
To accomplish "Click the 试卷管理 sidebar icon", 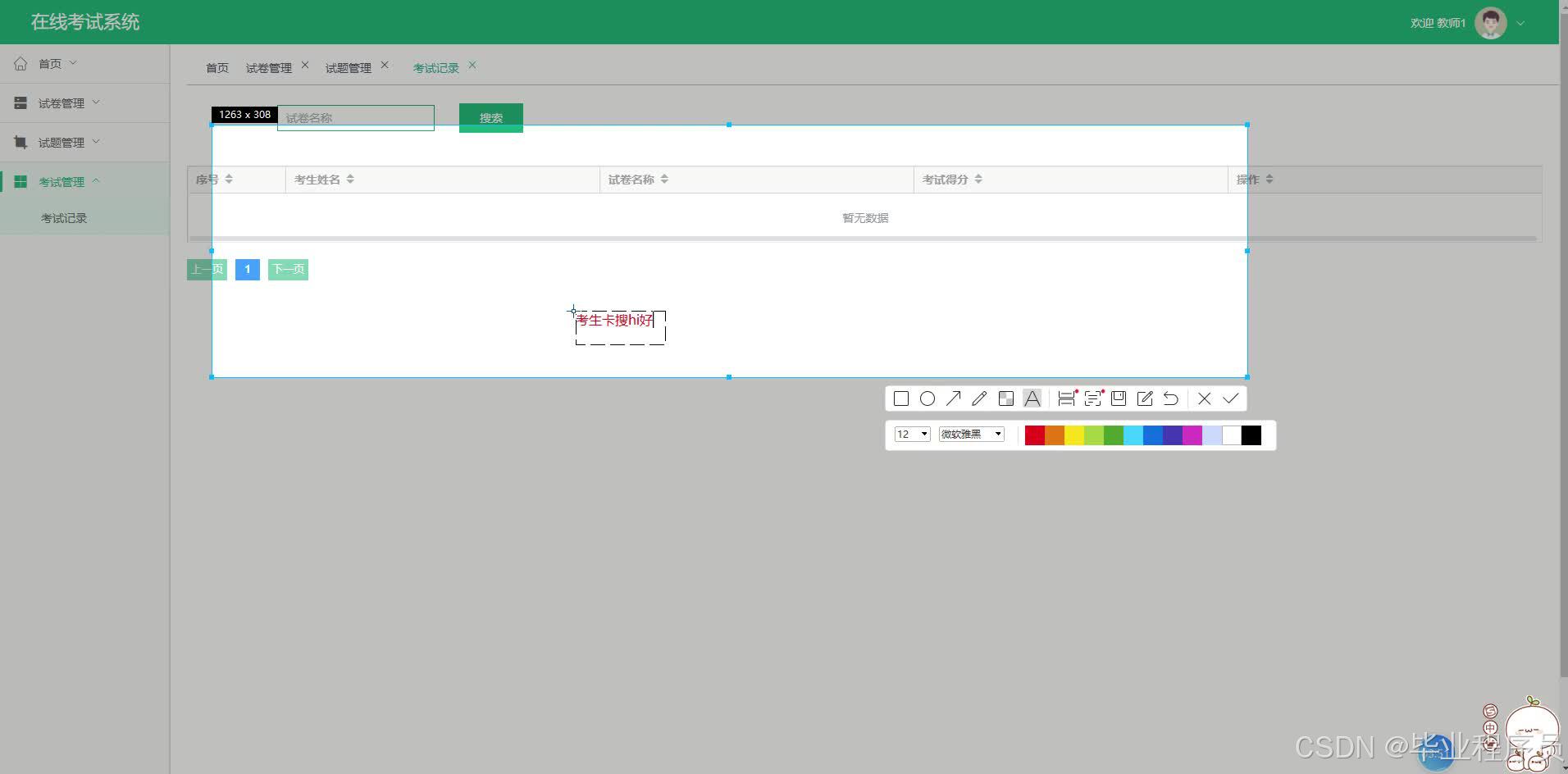I will click(21, 102).
